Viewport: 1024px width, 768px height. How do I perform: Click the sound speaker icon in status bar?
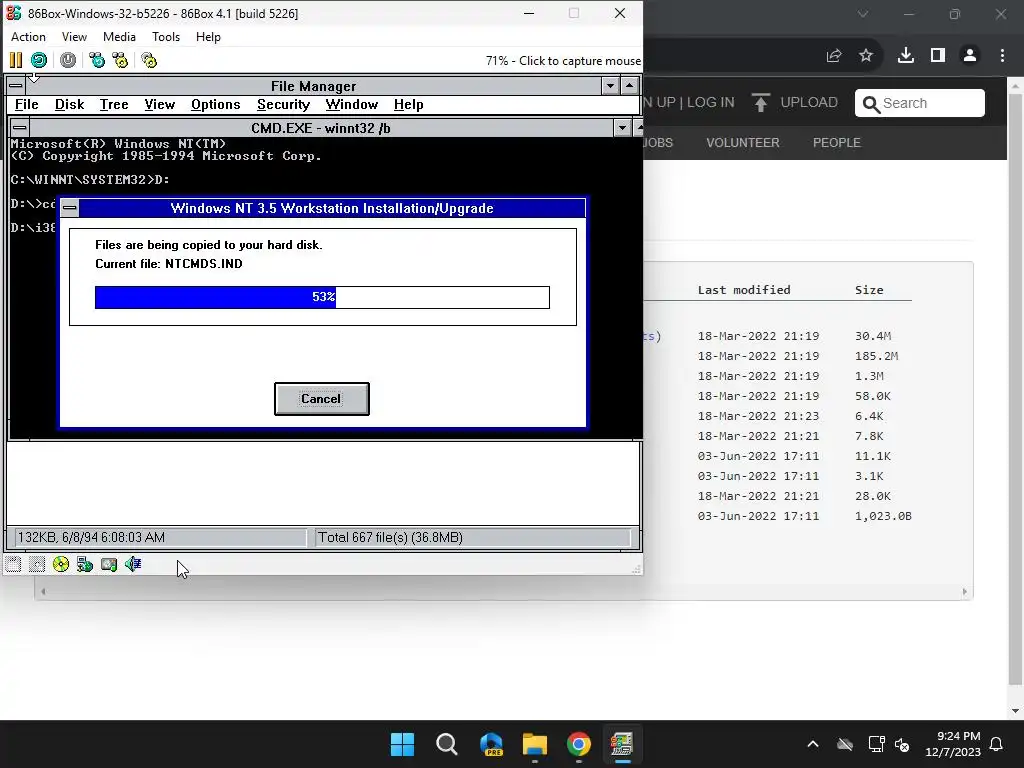point(133,564)
